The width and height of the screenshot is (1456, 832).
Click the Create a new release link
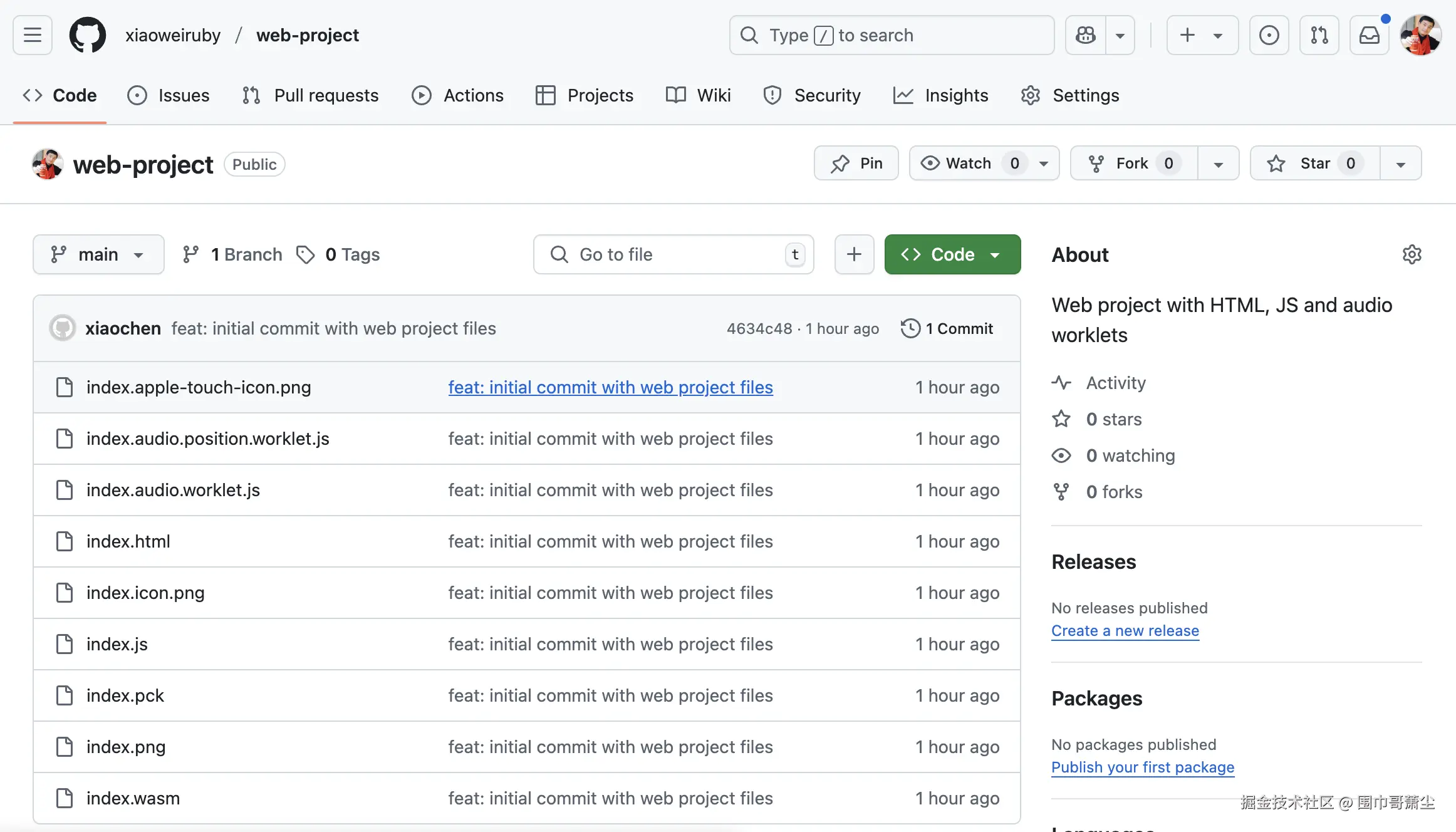(1125, 631)
